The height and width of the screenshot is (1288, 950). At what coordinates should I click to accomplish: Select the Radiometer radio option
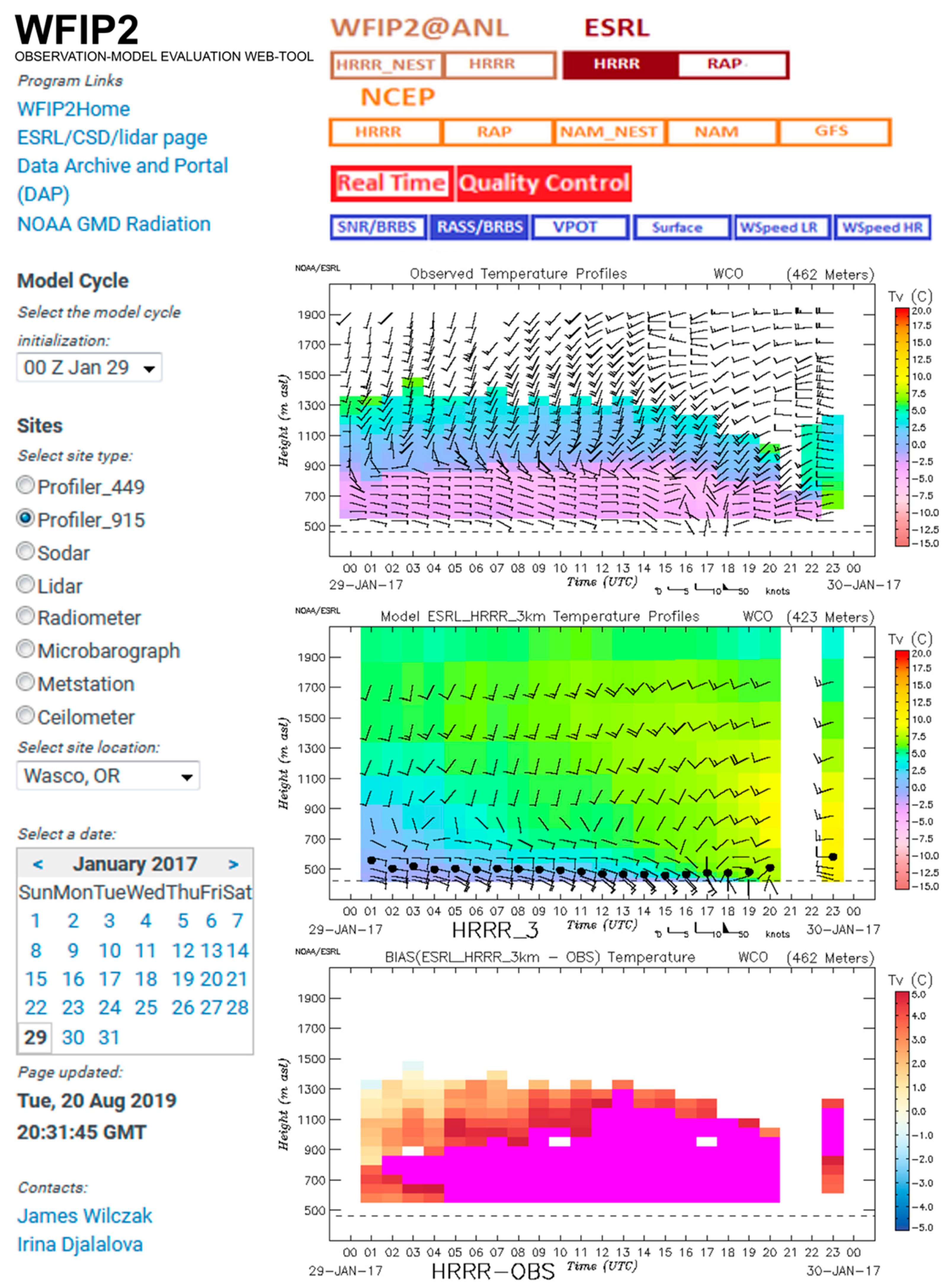pyautogui.click(x=25, y=616)
